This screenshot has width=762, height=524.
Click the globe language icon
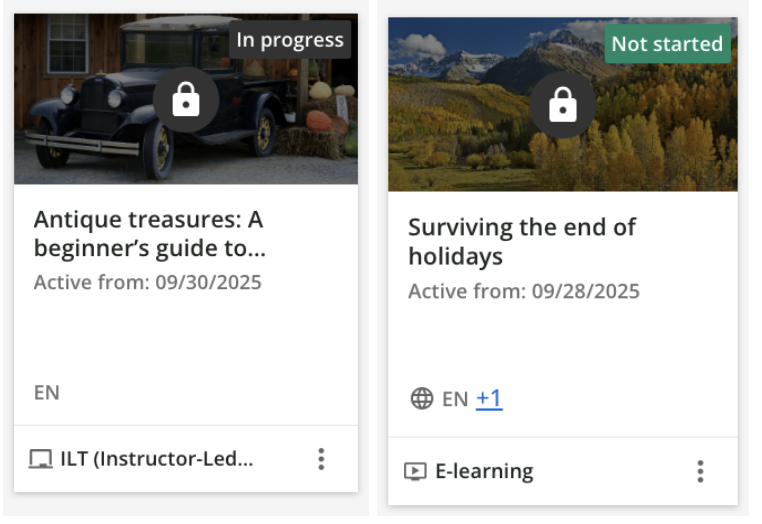[422, 399]
